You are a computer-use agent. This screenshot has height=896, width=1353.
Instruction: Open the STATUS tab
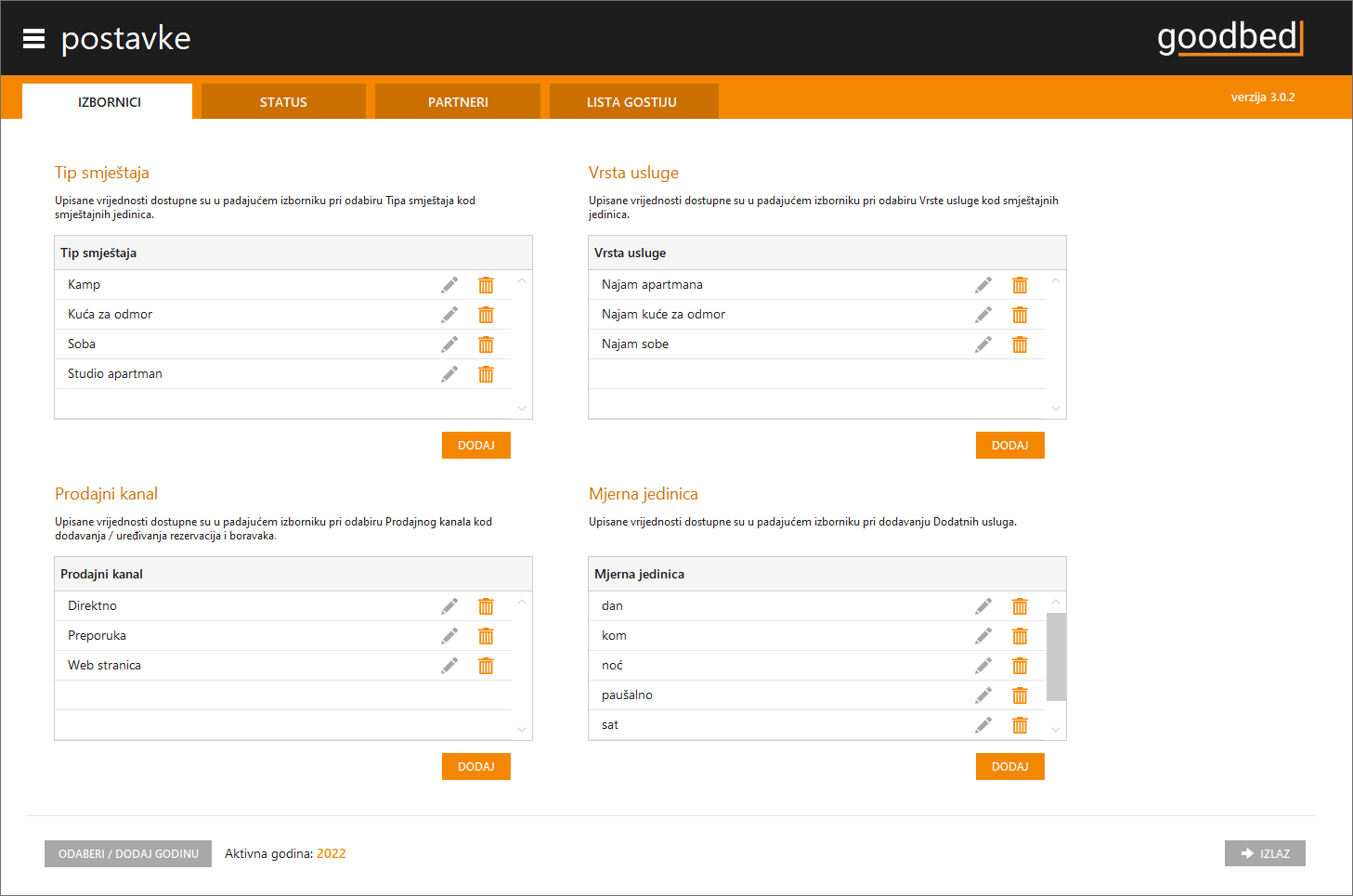pos(283,101)
